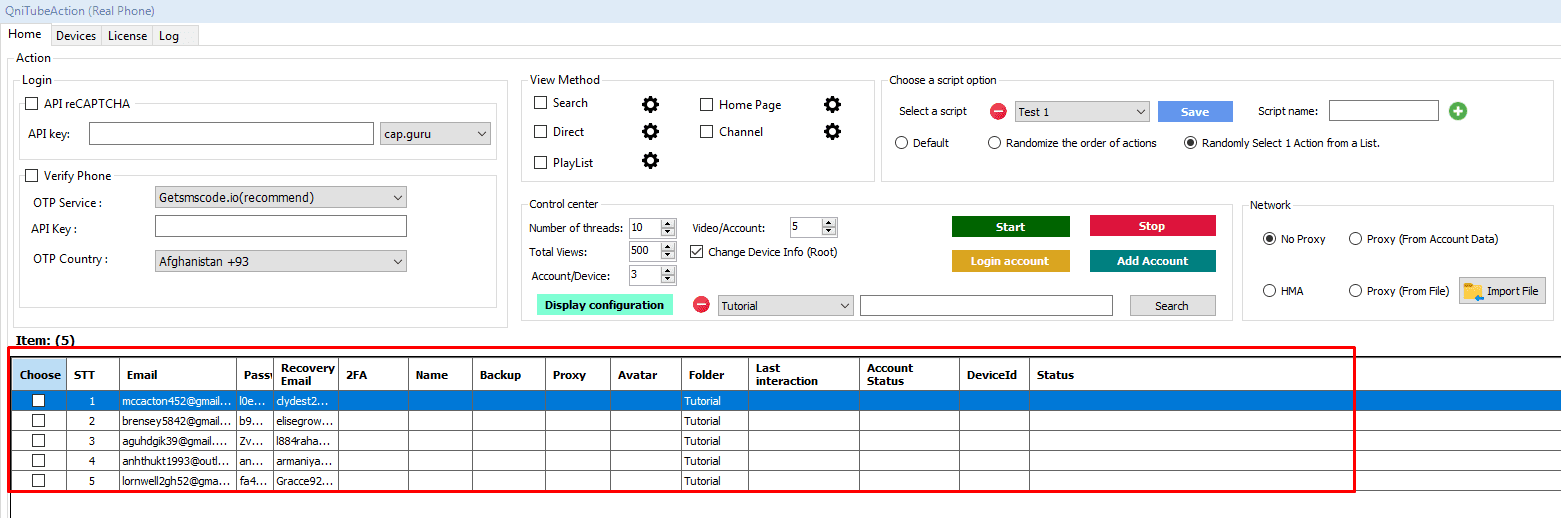The width and height of the screenshot is (1561, 518).
Task: Tick the PlayList view method checkbox
Action: click(541, 162)
